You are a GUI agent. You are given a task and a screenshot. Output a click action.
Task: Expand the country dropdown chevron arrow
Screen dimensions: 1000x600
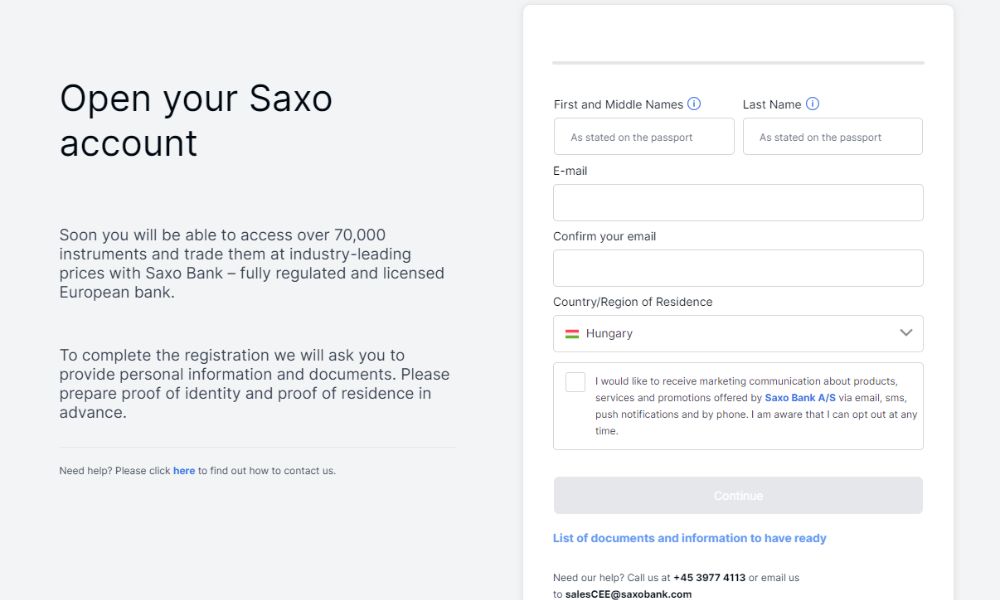[x=906, y=333]
